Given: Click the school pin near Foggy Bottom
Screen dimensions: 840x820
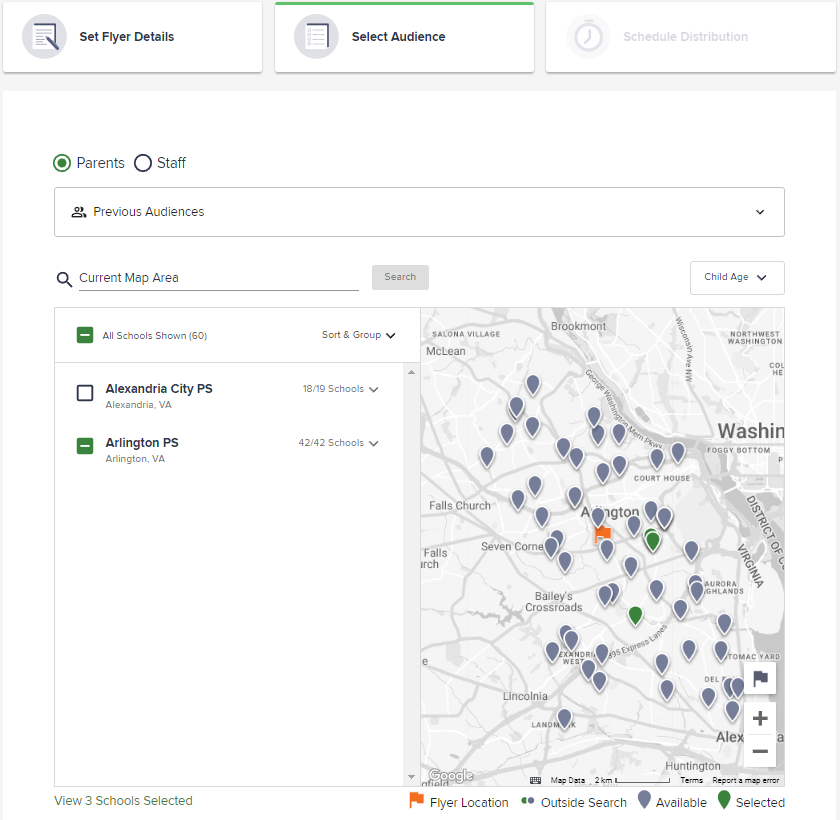Looking at the screenshot, I should (678, 453).
